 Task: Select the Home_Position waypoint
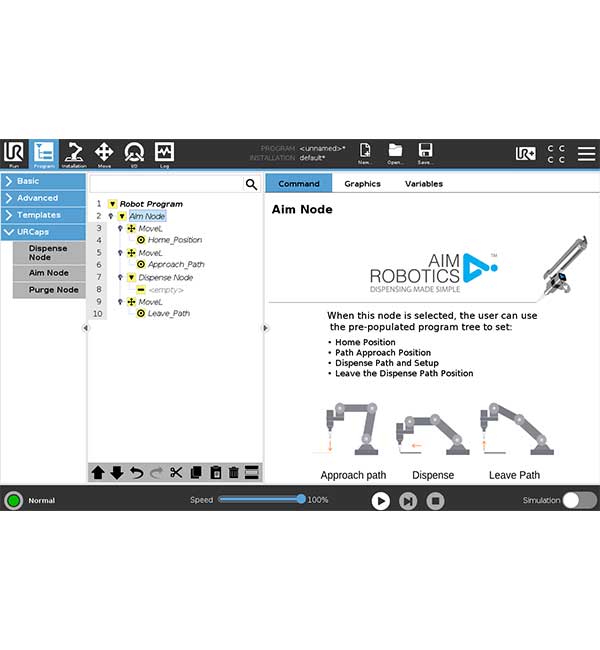click(175, 240)
